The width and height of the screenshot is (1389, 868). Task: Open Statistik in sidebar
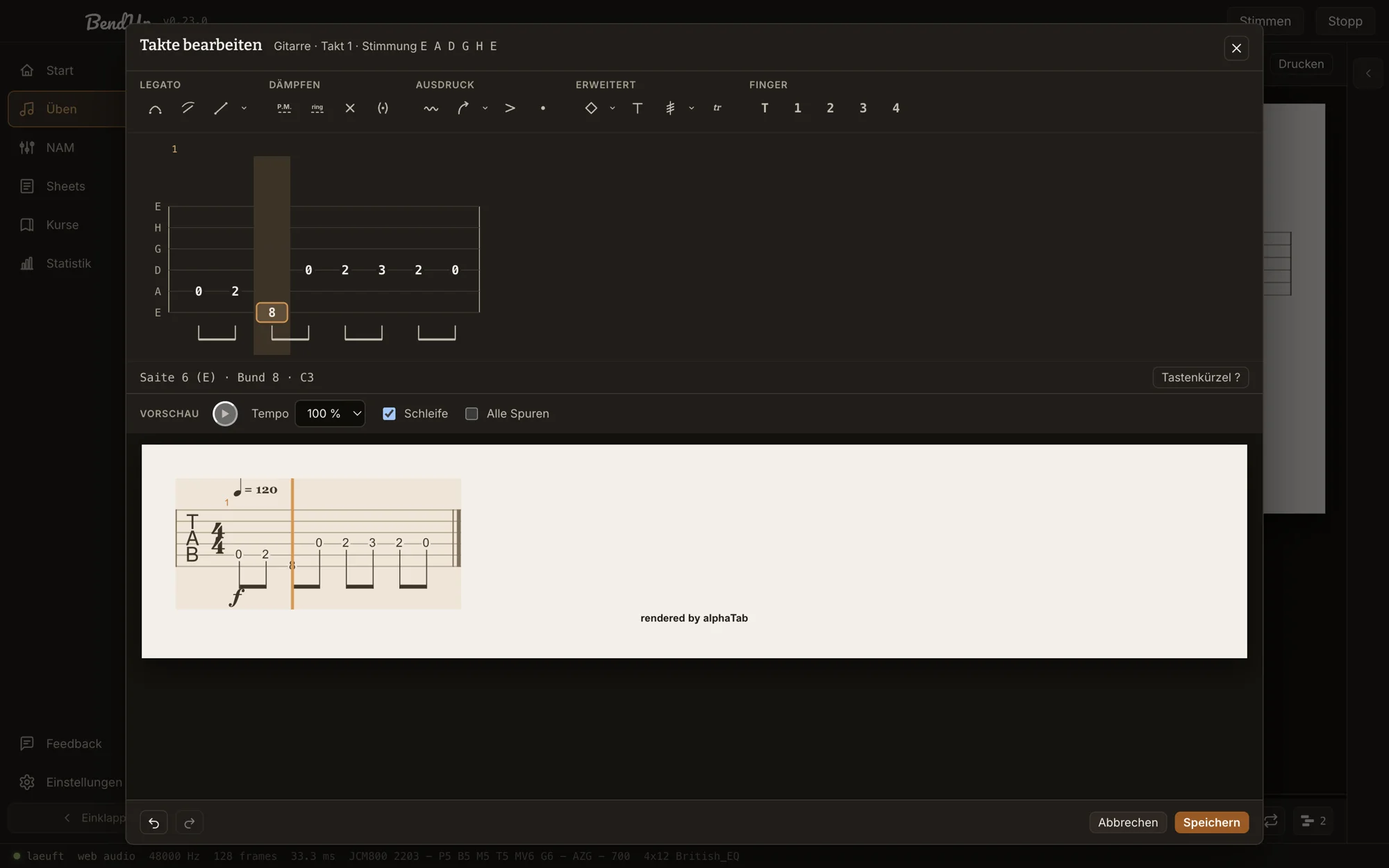point(68,263)
